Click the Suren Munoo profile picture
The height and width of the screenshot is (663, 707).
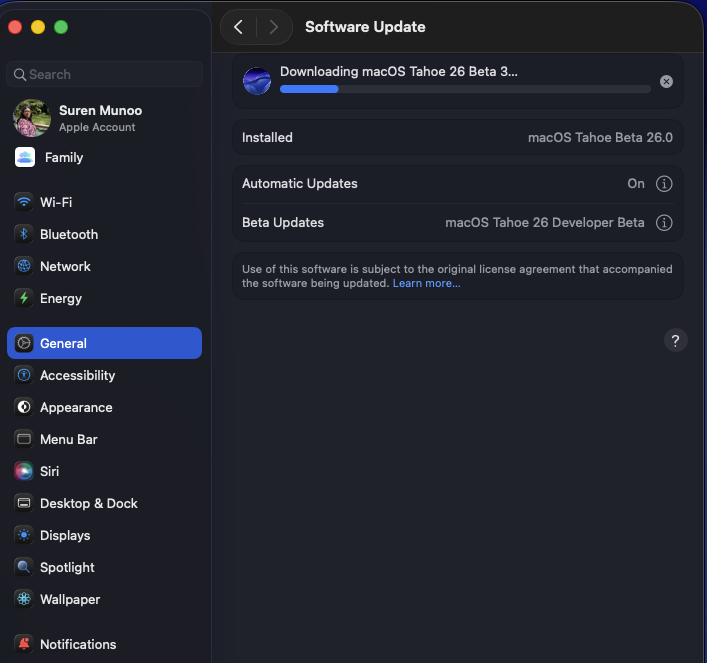pyautogui.click(x=32, y=118)
